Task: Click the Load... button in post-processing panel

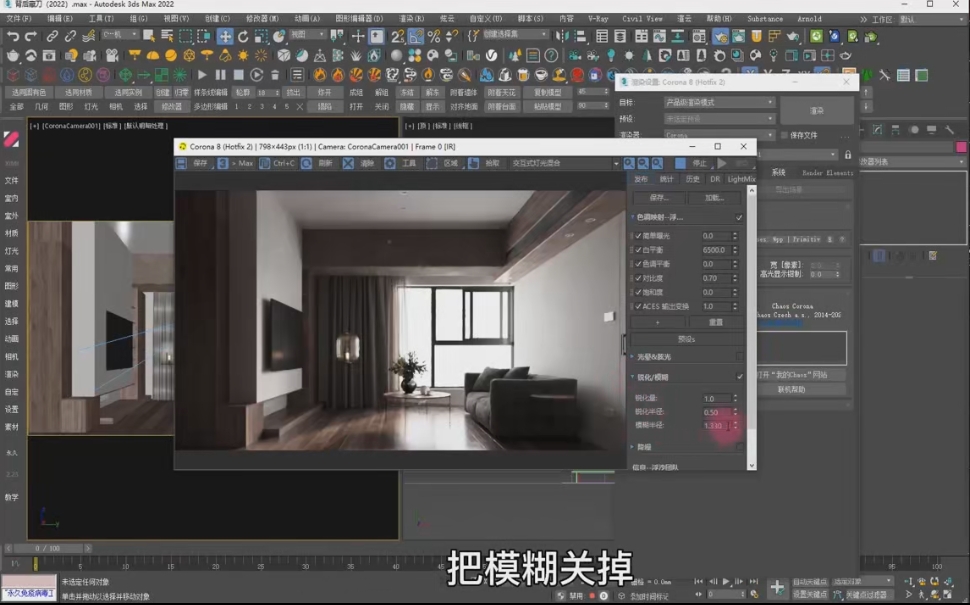Action: pyautogui.click(x=715, y=198)
